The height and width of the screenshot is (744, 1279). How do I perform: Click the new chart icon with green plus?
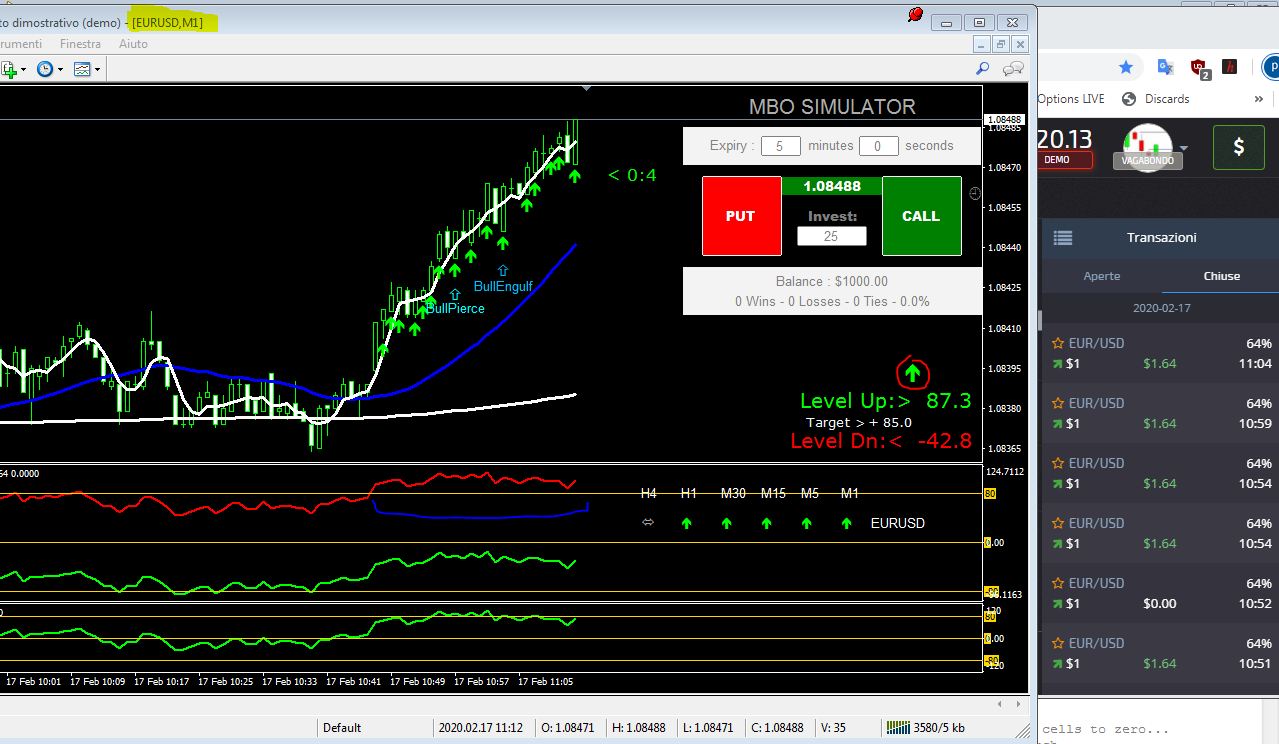click(x=8, y=69)
